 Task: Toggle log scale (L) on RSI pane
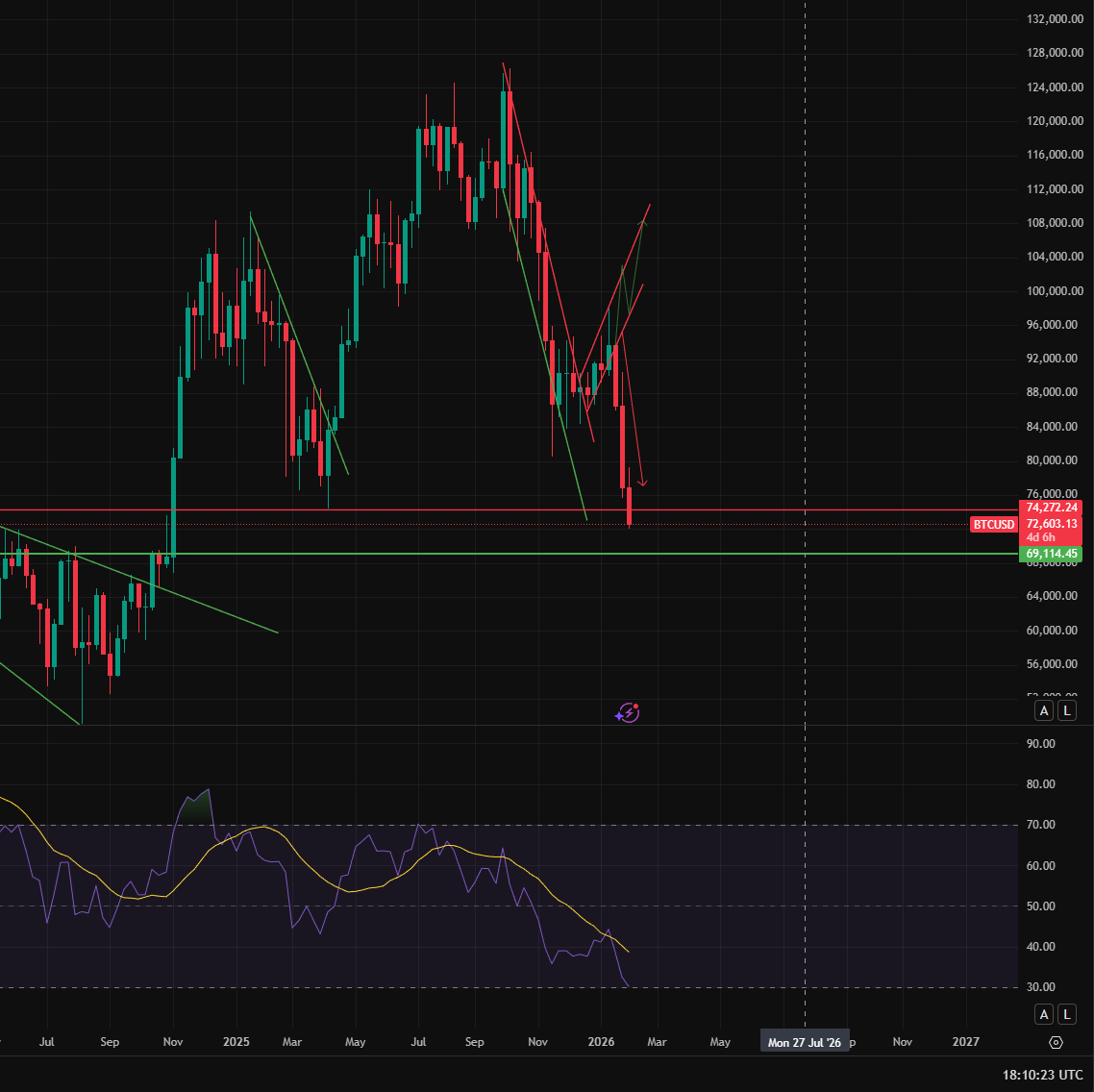coord(1066,1014)
